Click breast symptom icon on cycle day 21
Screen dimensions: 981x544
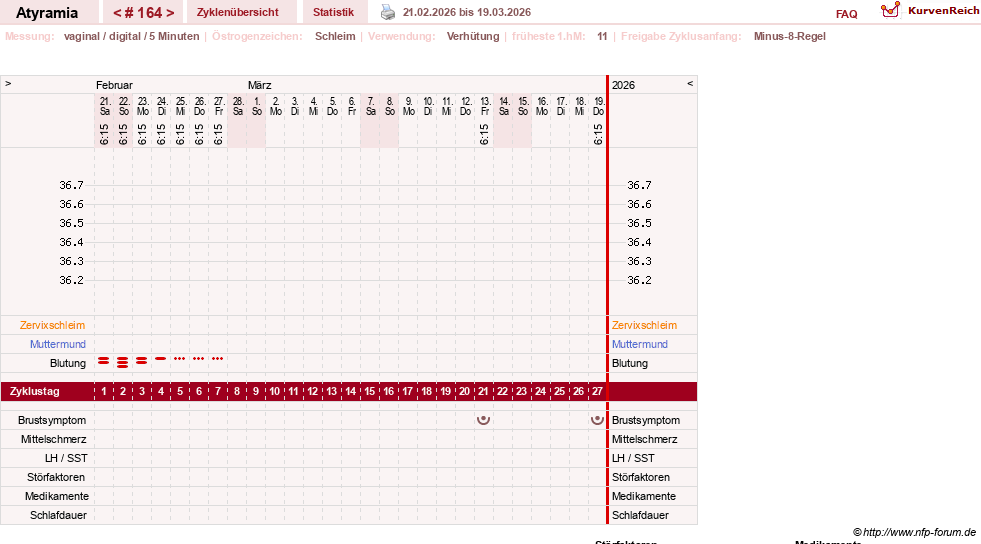coord(483,420)
